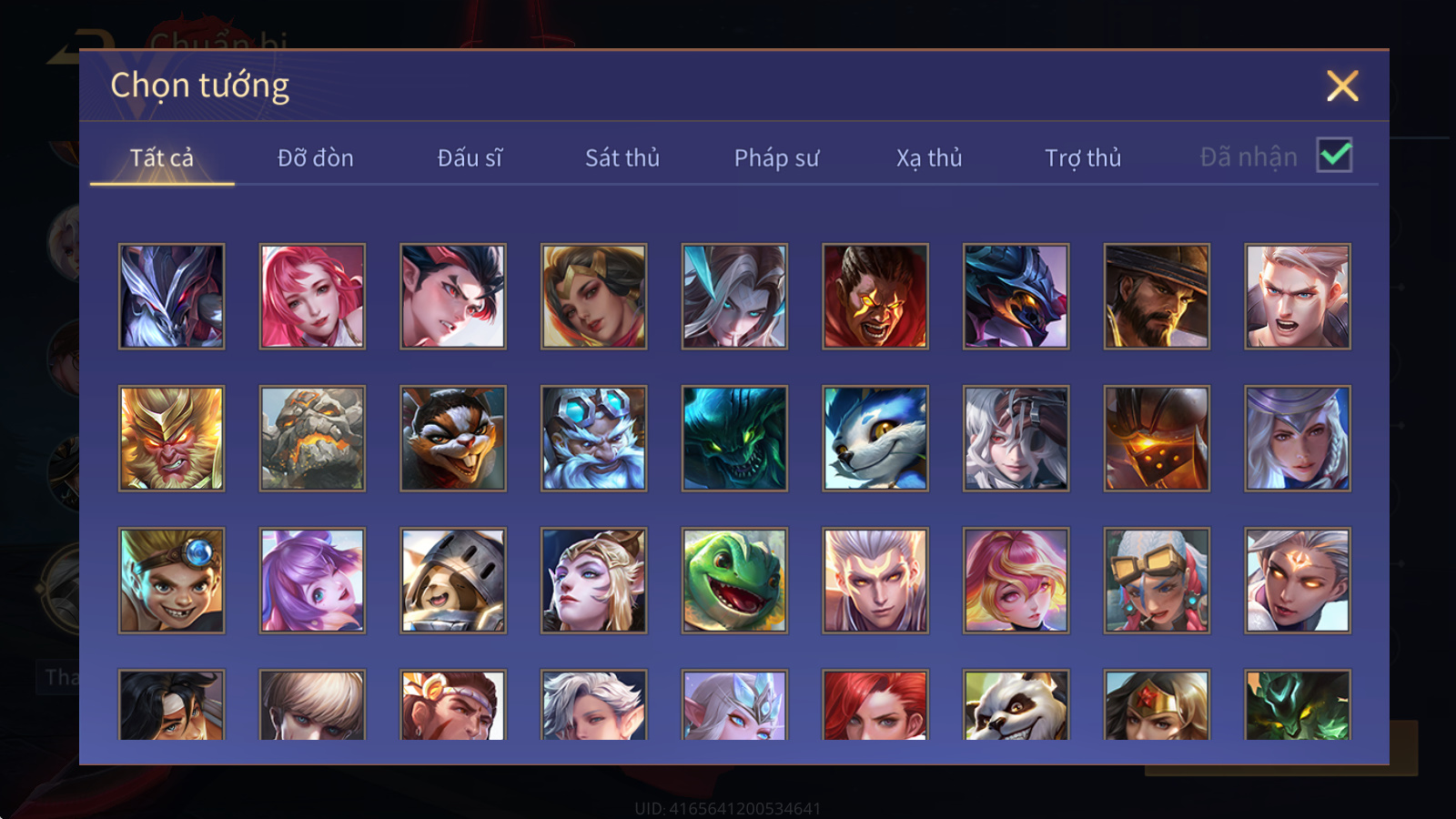Choose the green chameleon hero portrait
The width and height of the screenshot is (1456, 819).
tap(734, 580)
